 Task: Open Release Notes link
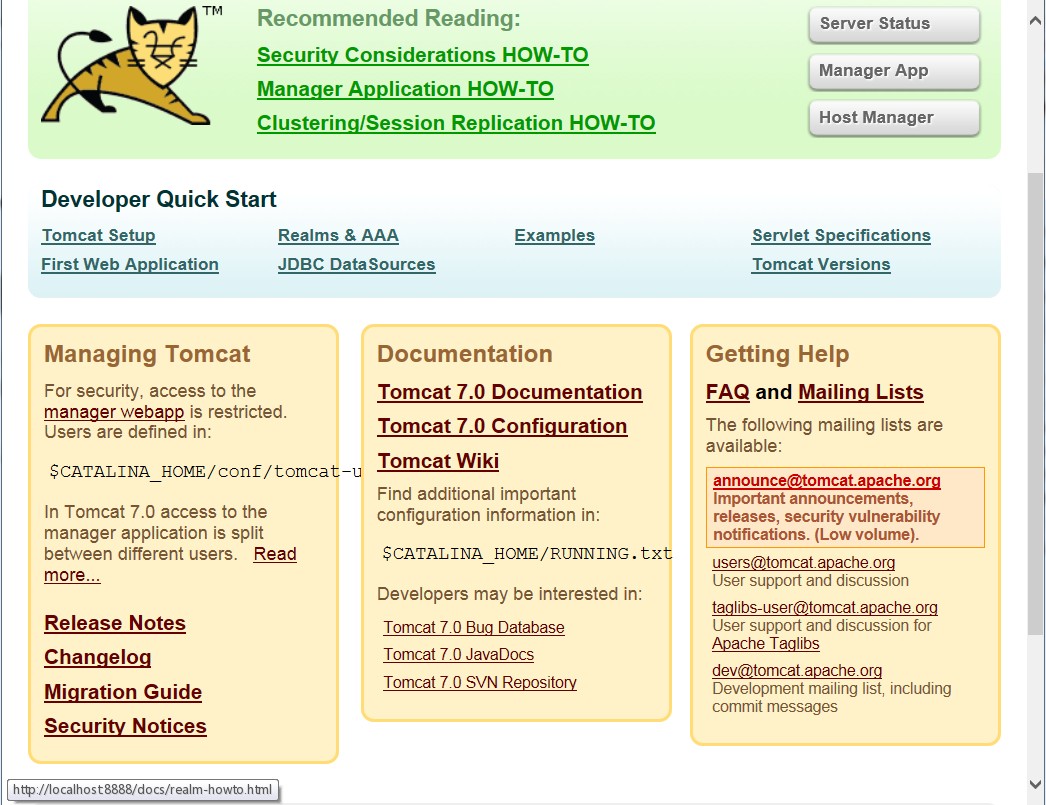pos(115,623)
